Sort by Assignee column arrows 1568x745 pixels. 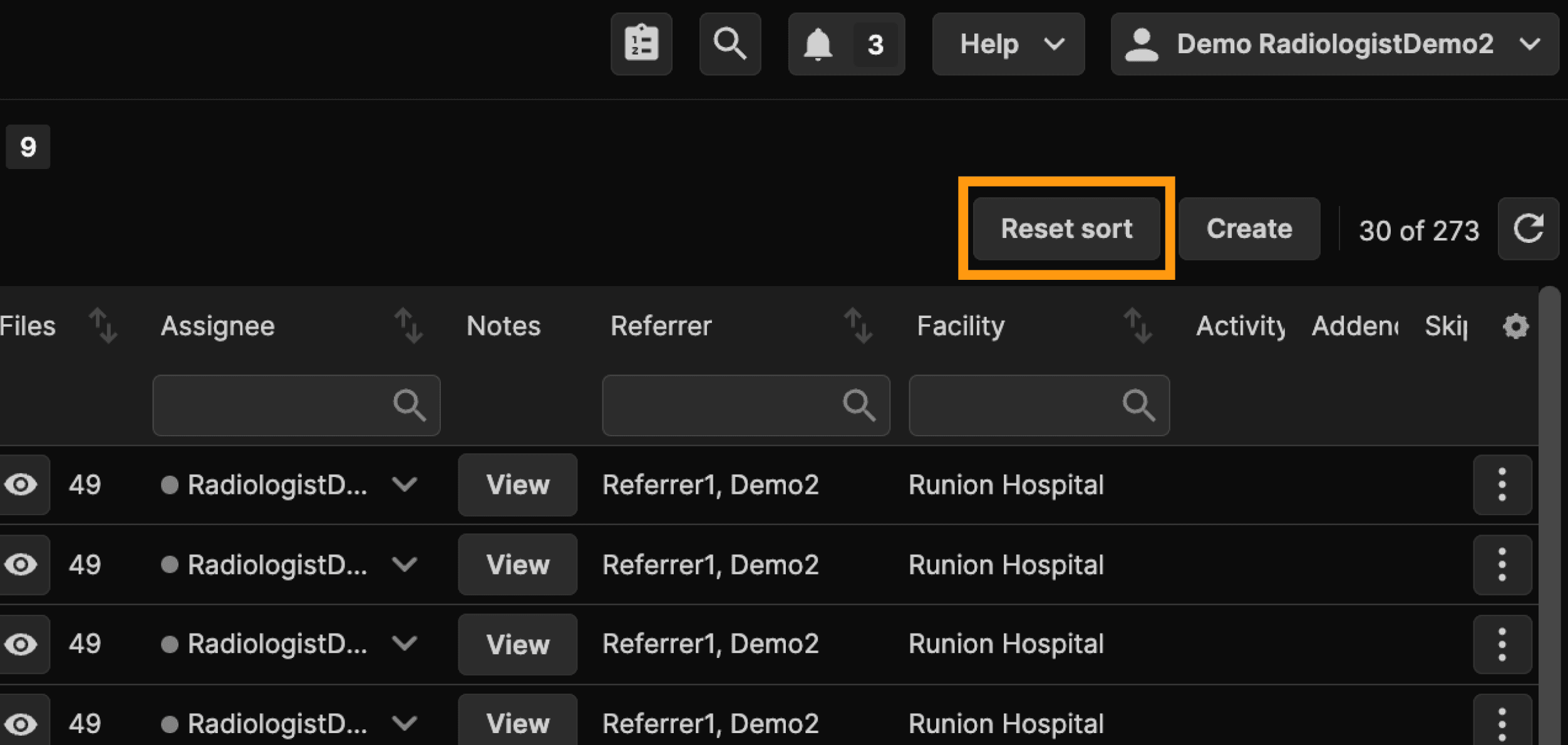[409, 326]
